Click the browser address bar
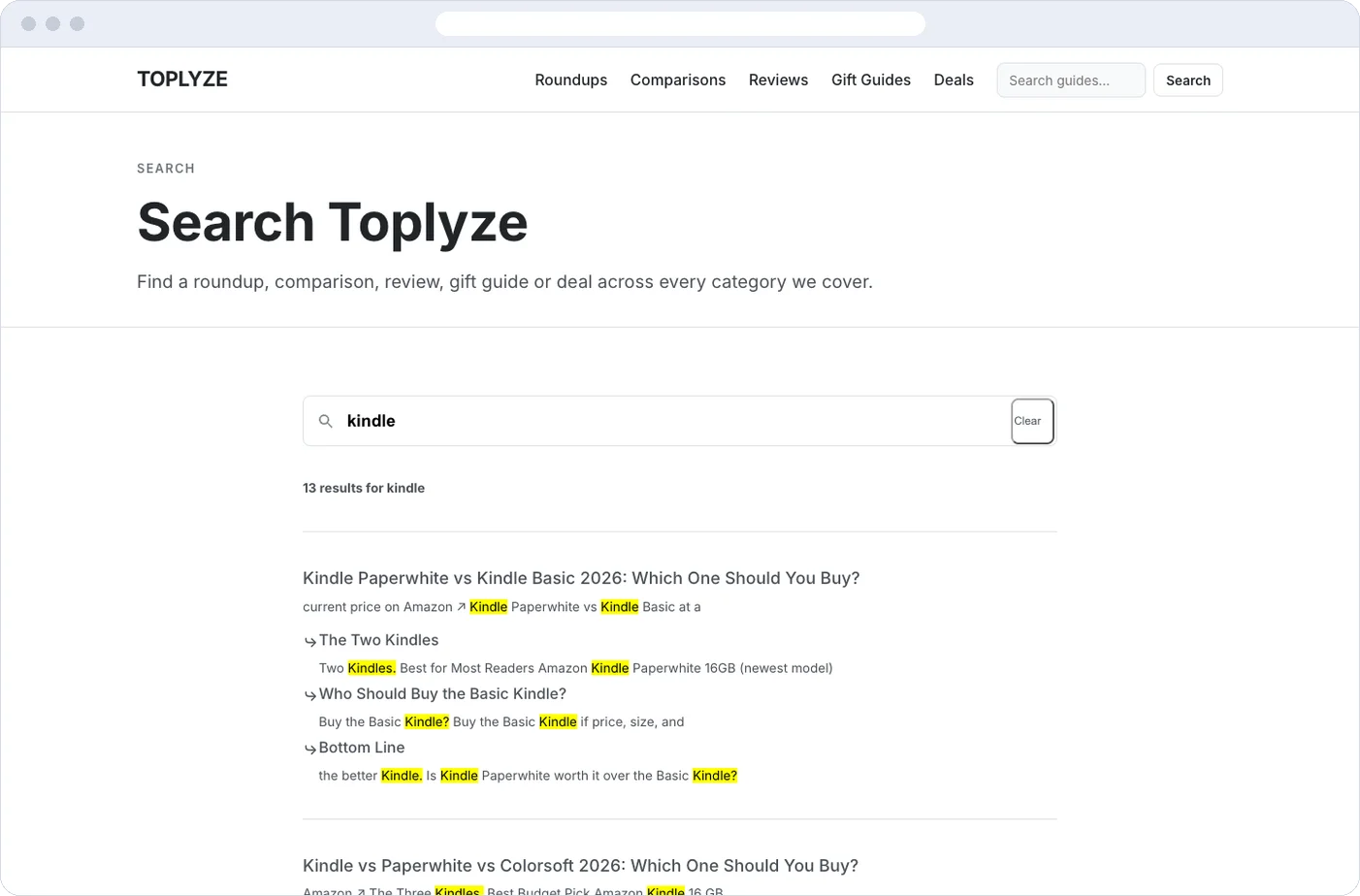 click(x=680, y=23)
